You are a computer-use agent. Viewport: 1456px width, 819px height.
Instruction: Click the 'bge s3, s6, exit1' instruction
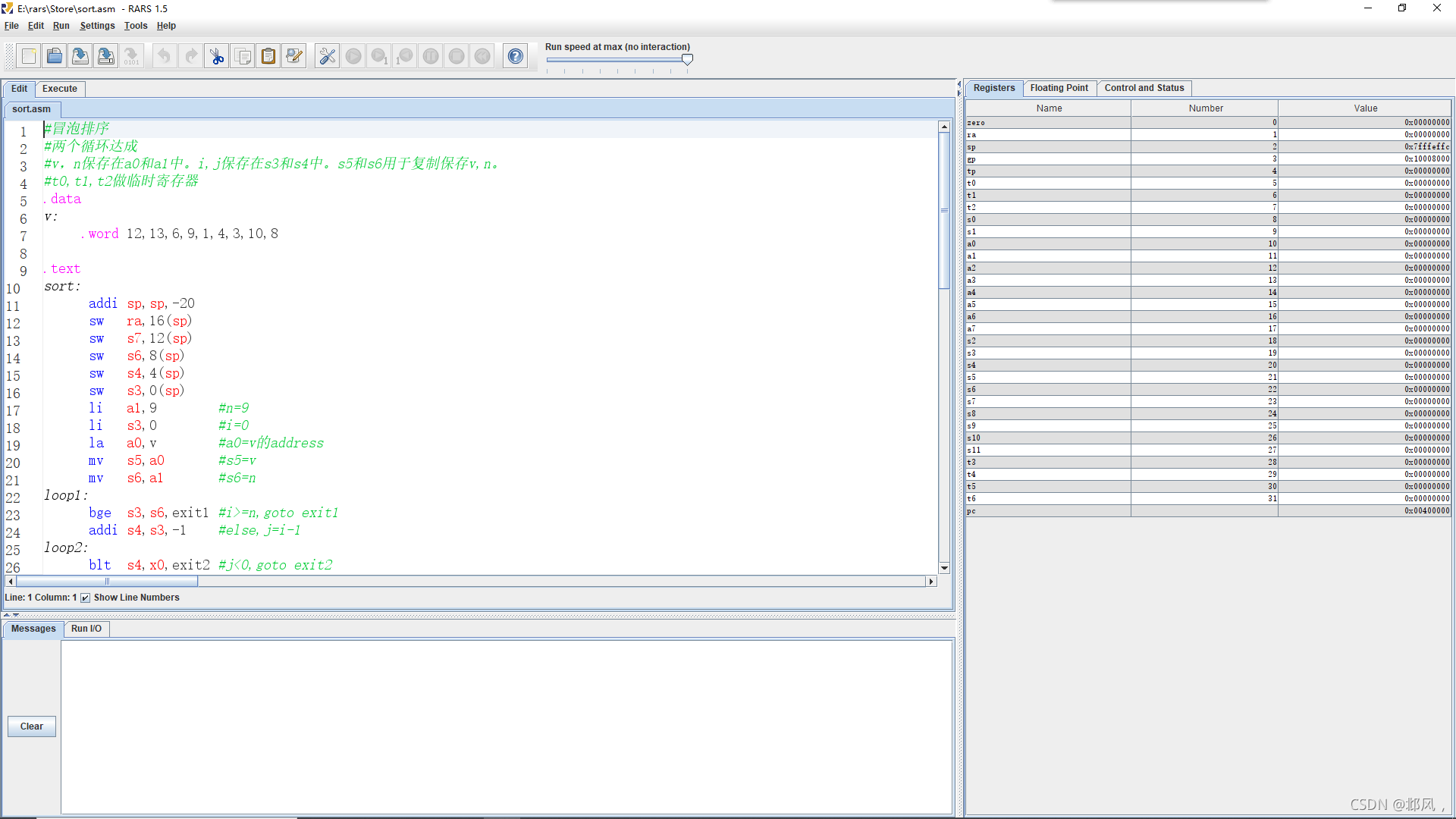[149, 513]
